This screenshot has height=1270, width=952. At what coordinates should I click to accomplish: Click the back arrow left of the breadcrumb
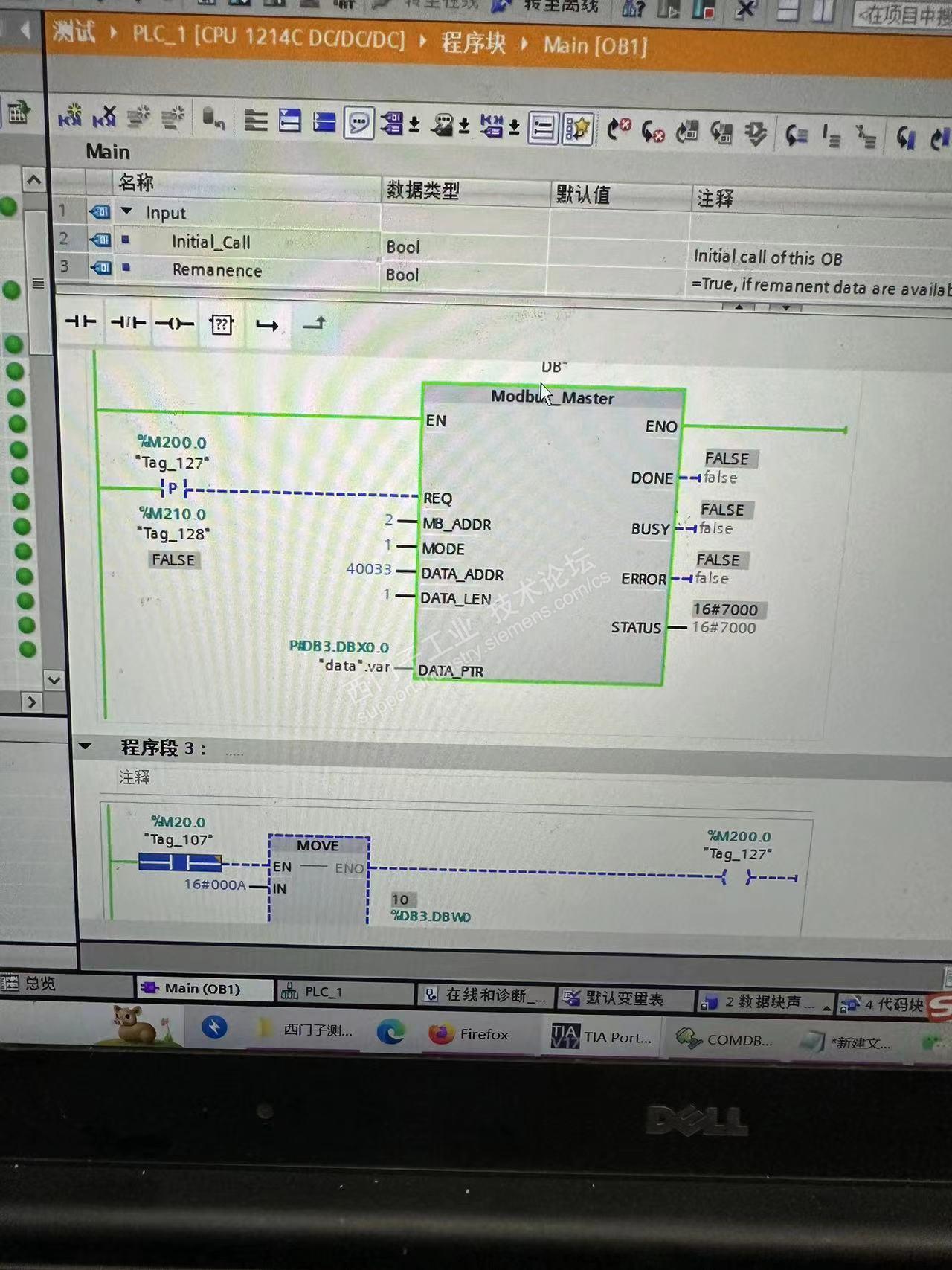(x=26, y=30)
